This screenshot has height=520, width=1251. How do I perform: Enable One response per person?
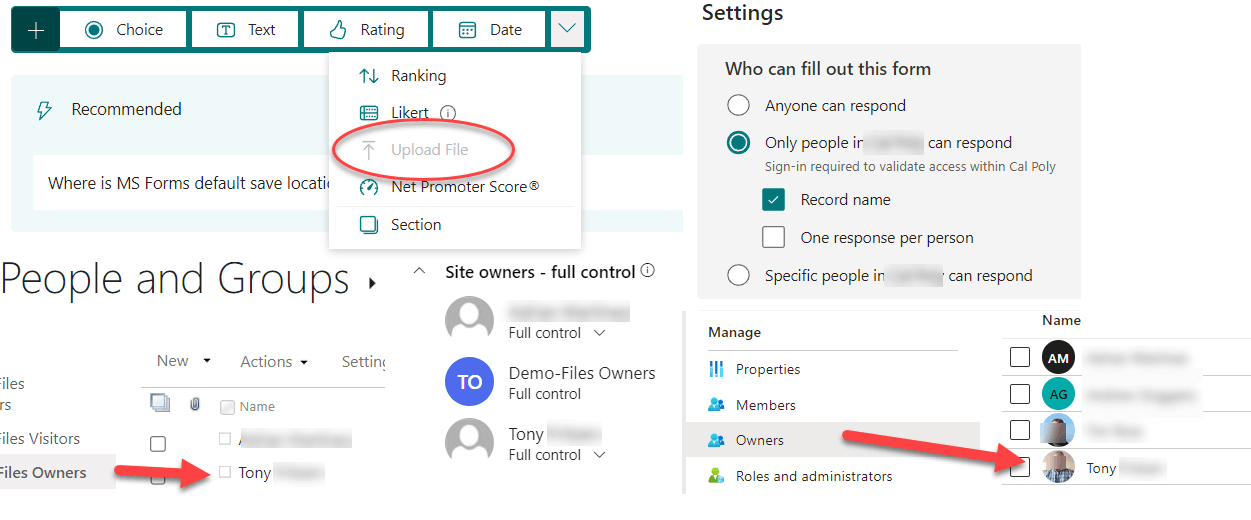pyautogui.click(x=773, y=237)
